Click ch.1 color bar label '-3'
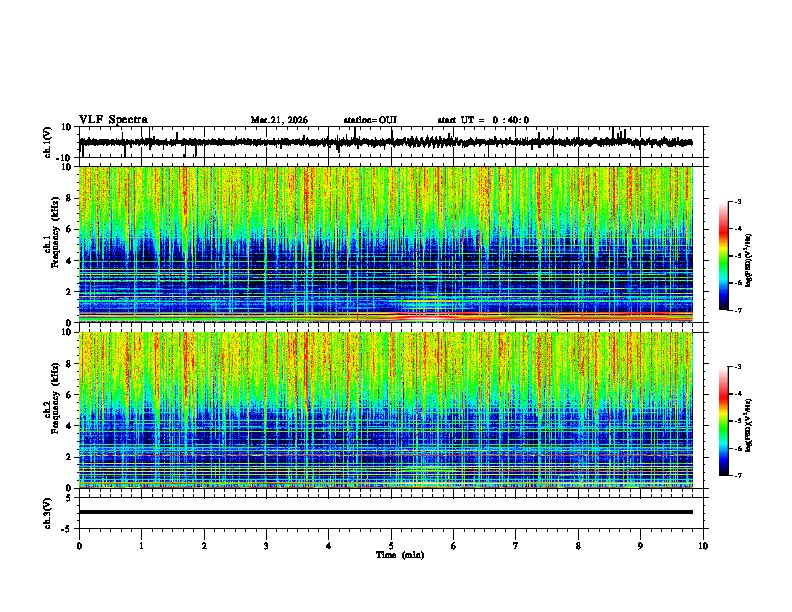This screenshot has height=612, width=792. (738, 202)
